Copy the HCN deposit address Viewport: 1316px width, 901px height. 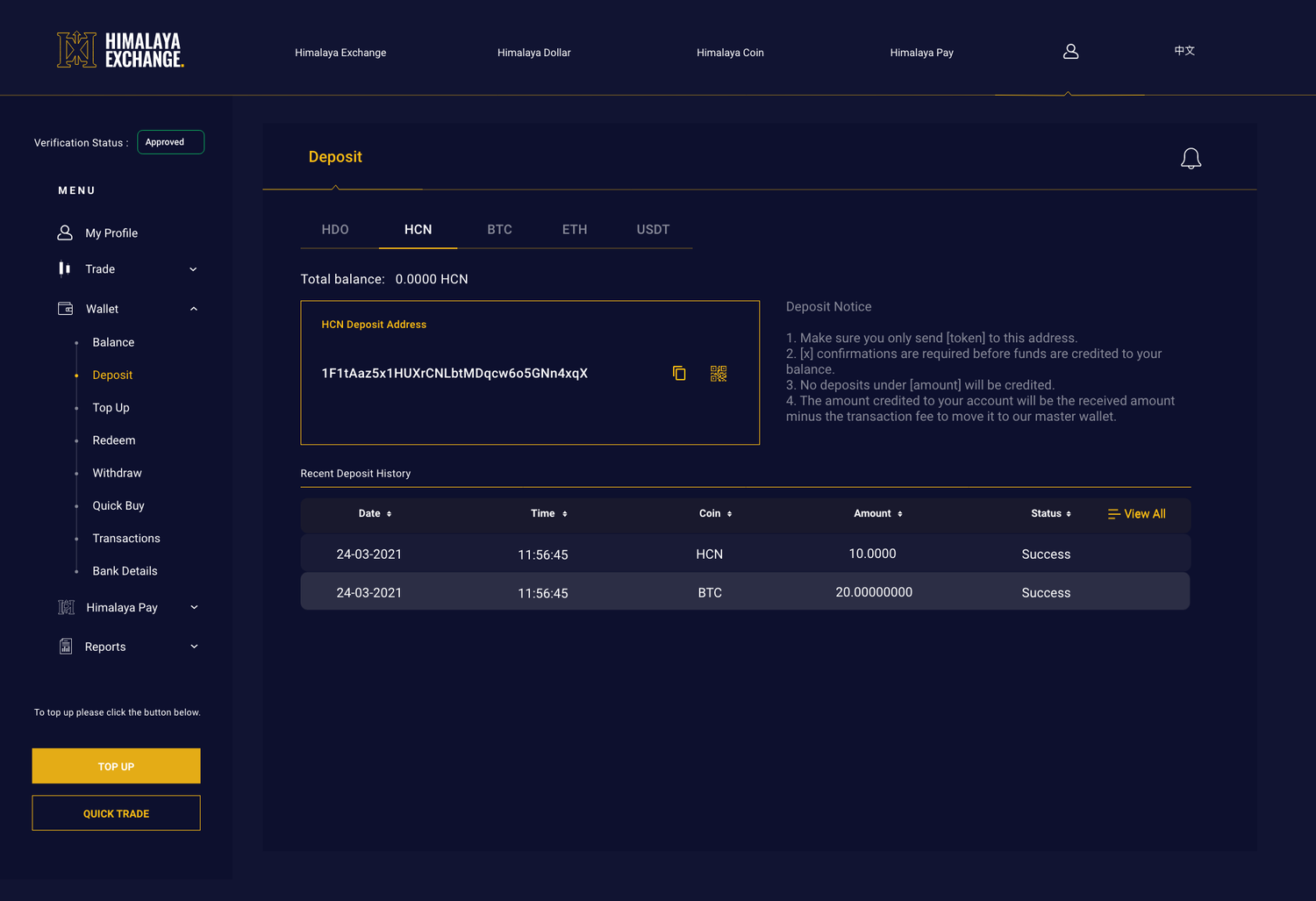point(679,374)
